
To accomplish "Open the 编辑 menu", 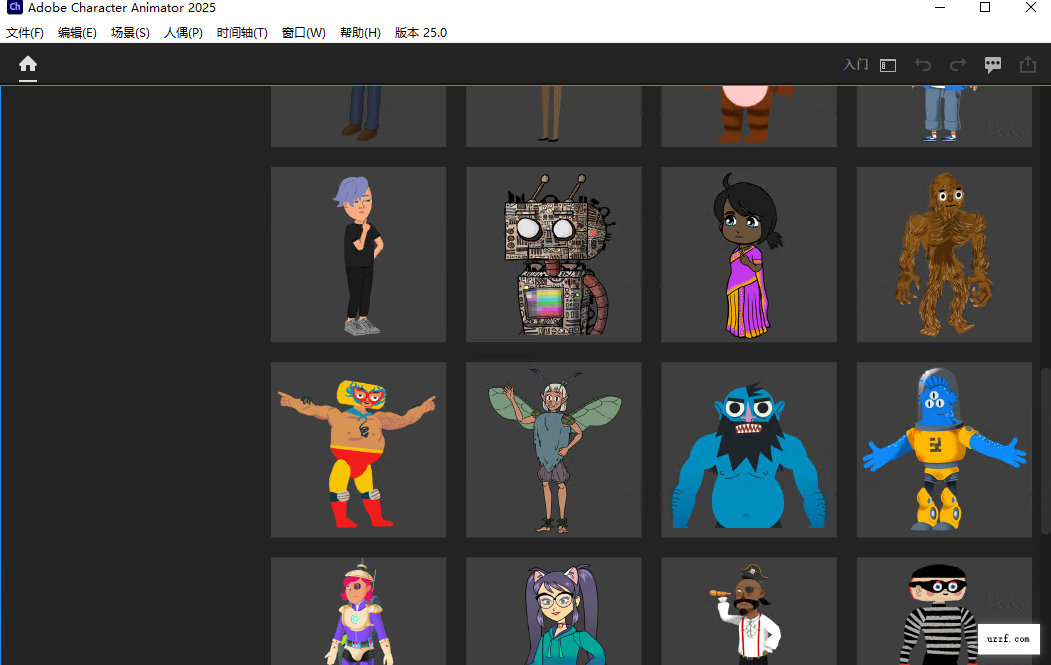I will pyautogui.click(x=77, y=32).
